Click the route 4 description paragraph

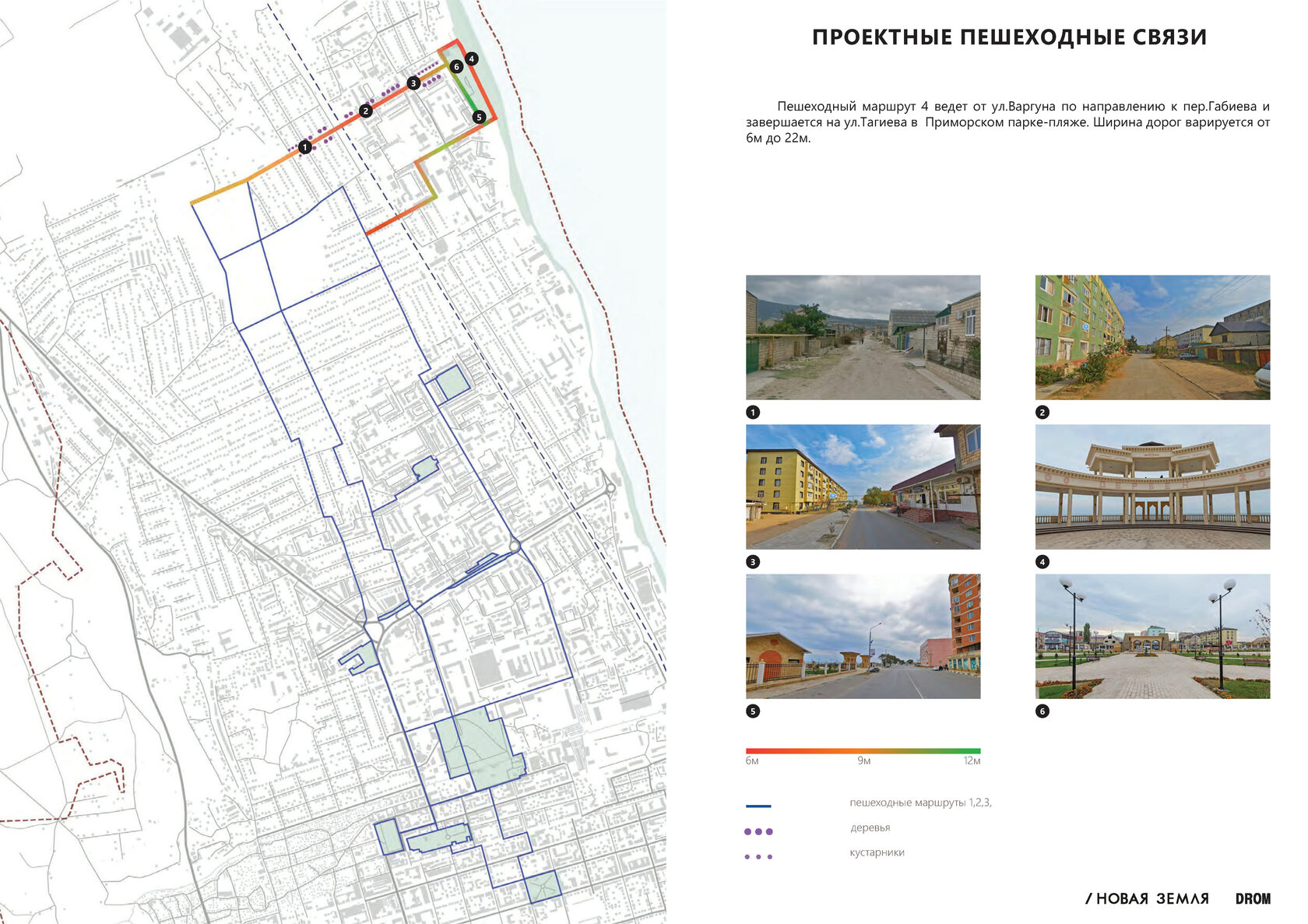coord(1007,122)
